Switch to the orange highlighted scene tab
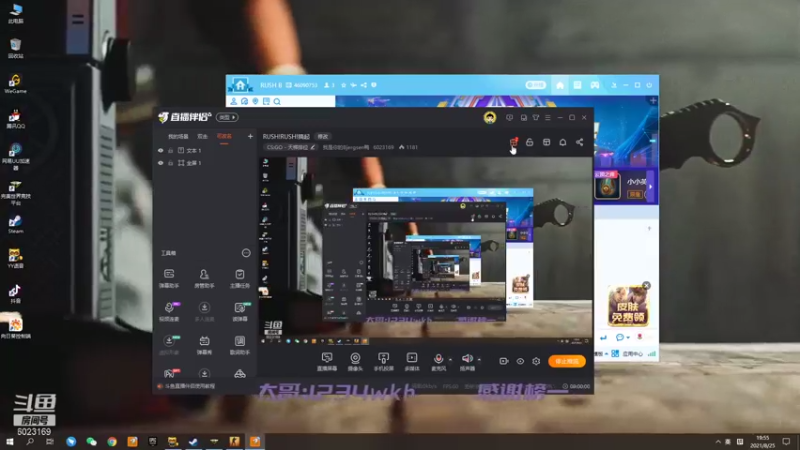Screen dimensions: 800x450 pyautogui.click(x=224, y=137)
